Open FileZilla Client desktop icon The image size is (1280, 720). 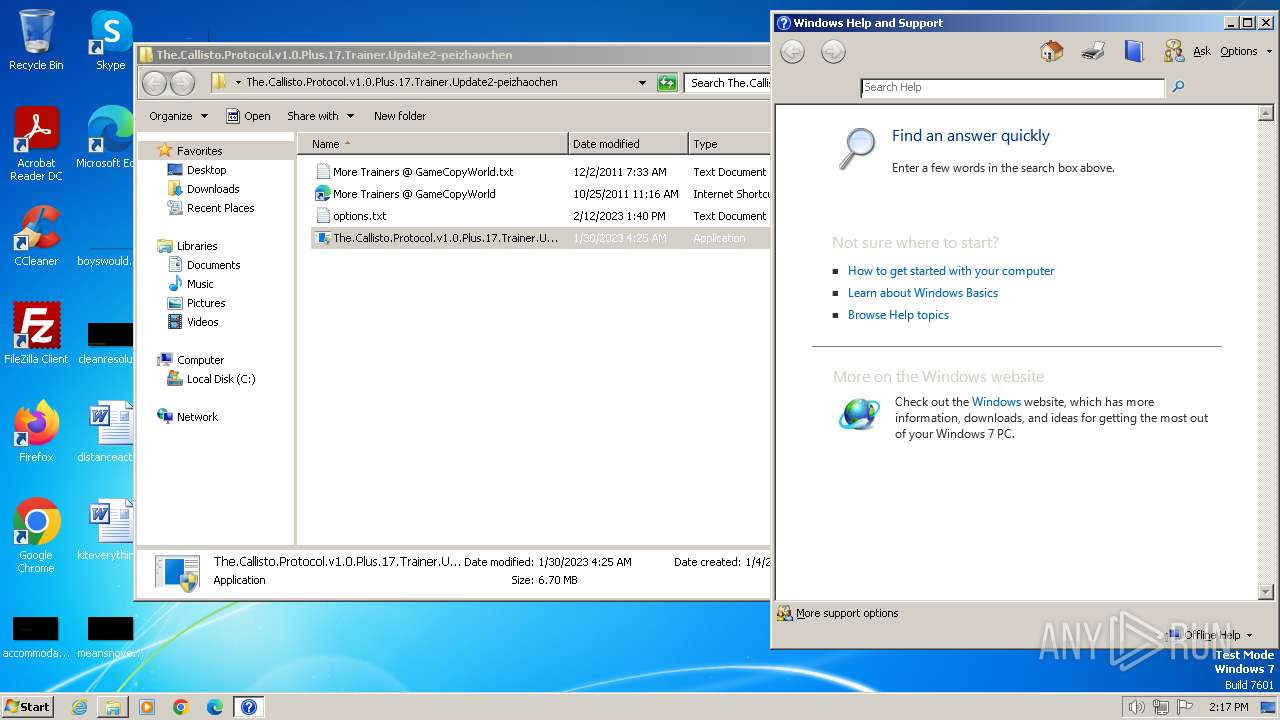(x=36, y=334)
